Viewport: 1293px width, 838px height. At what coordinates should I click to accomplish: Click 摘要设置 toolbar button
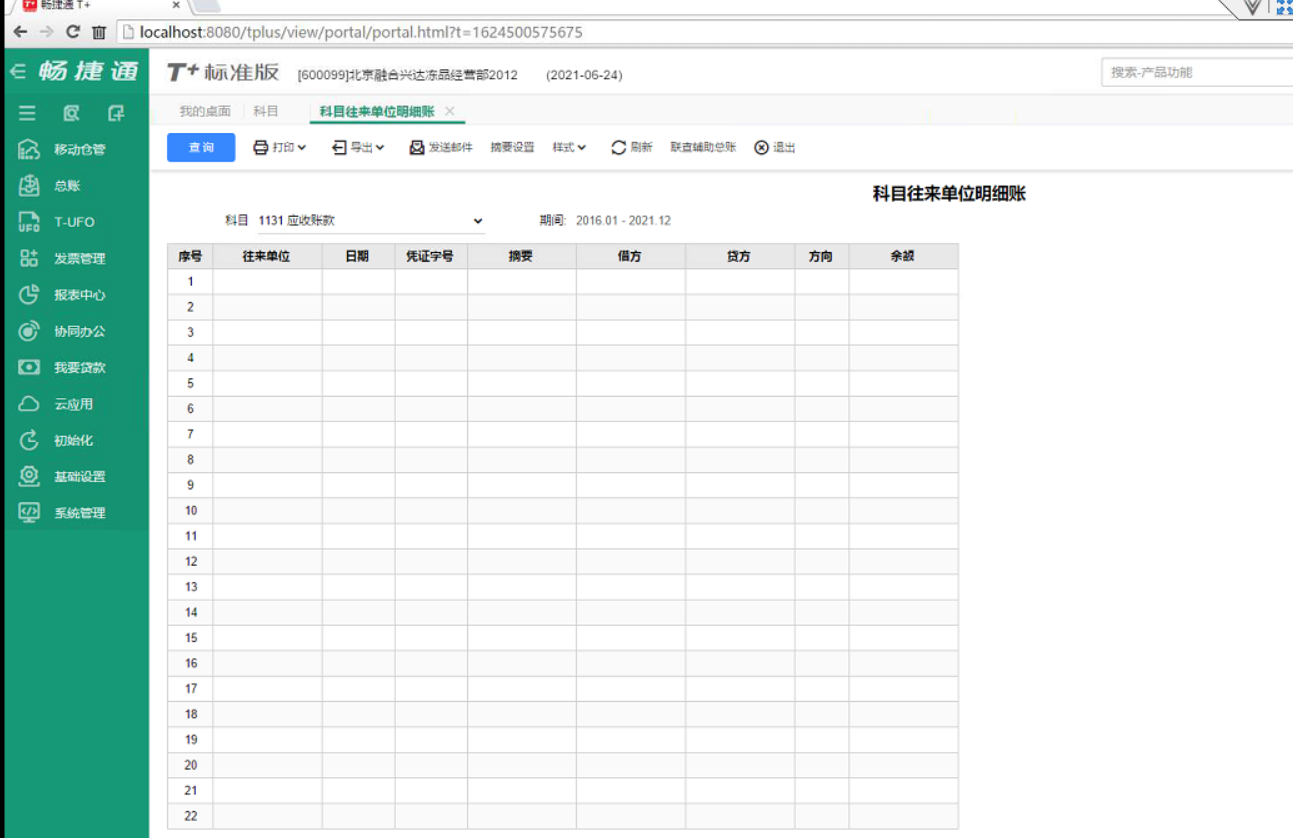(512, 147)
